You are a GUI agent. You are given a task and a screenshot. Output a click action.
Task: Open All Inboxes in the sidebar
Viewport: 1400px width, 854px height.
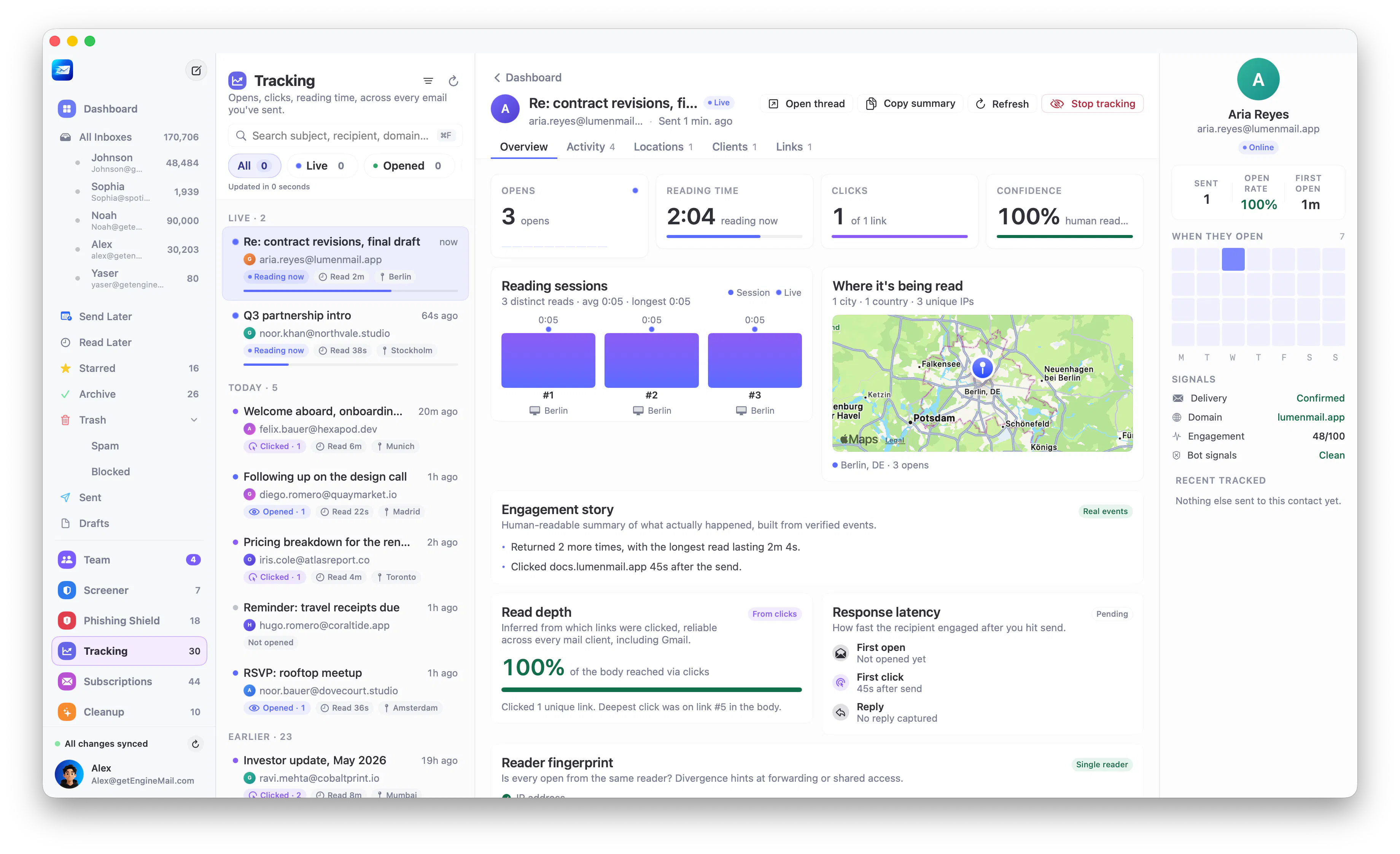[129, 137]
